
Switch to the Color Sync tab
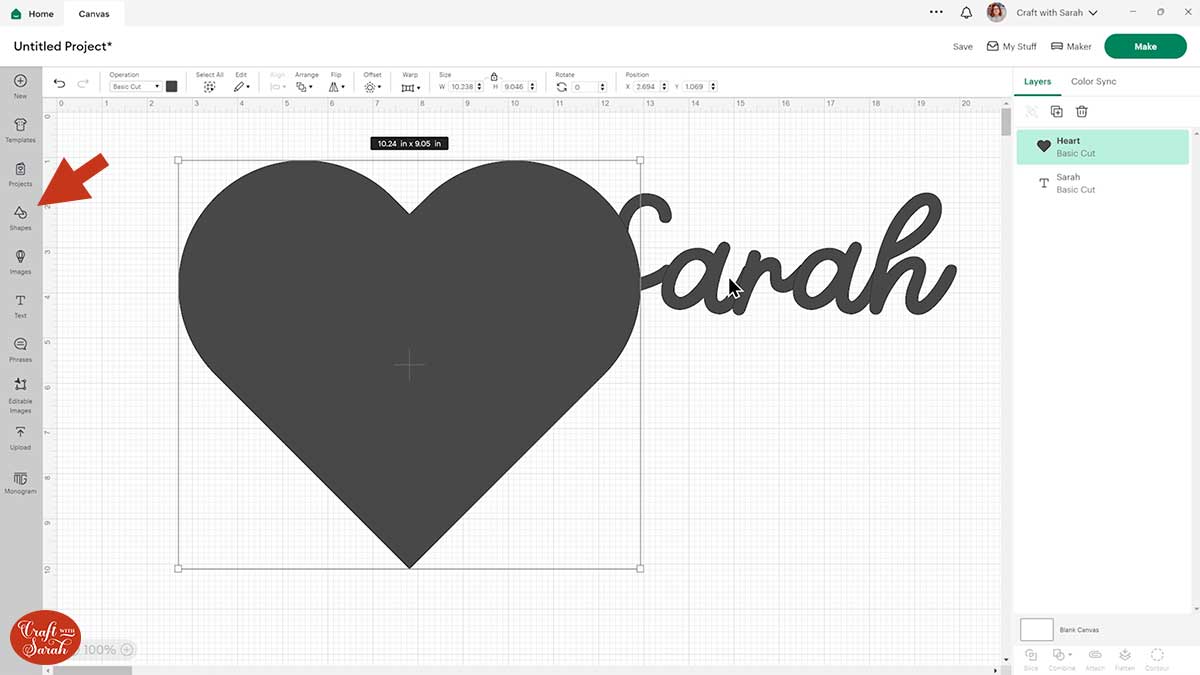coord(1093,81)
